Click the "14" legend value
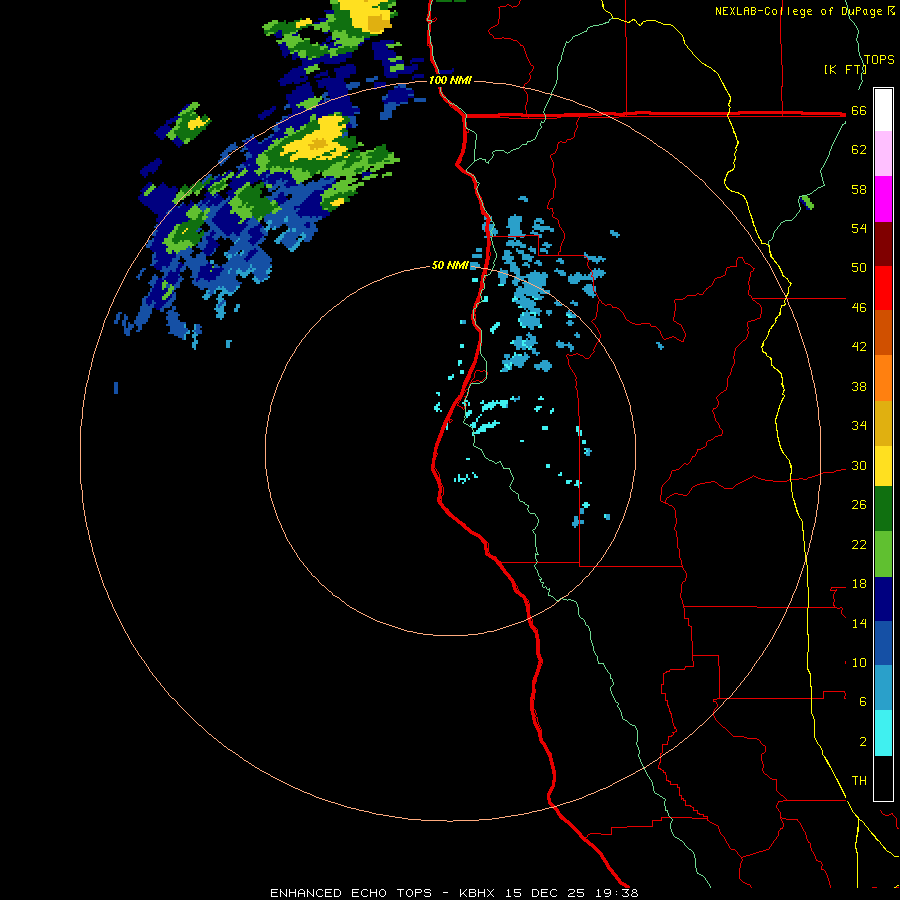 (859, 623)
